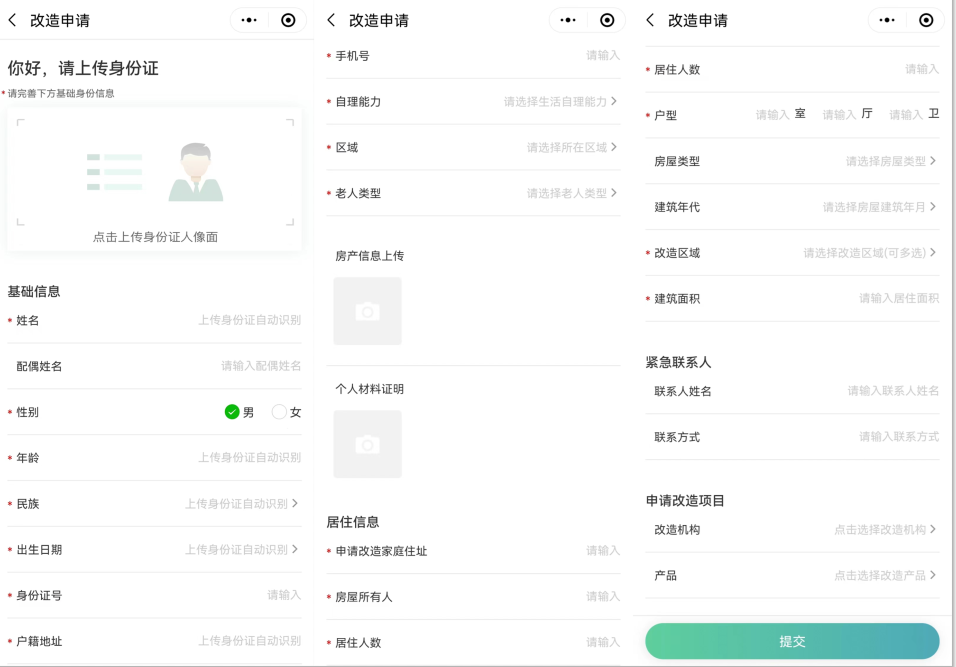Expand the 自理能力 picker
The image size is (956, 667).
[x=560, y=102]
